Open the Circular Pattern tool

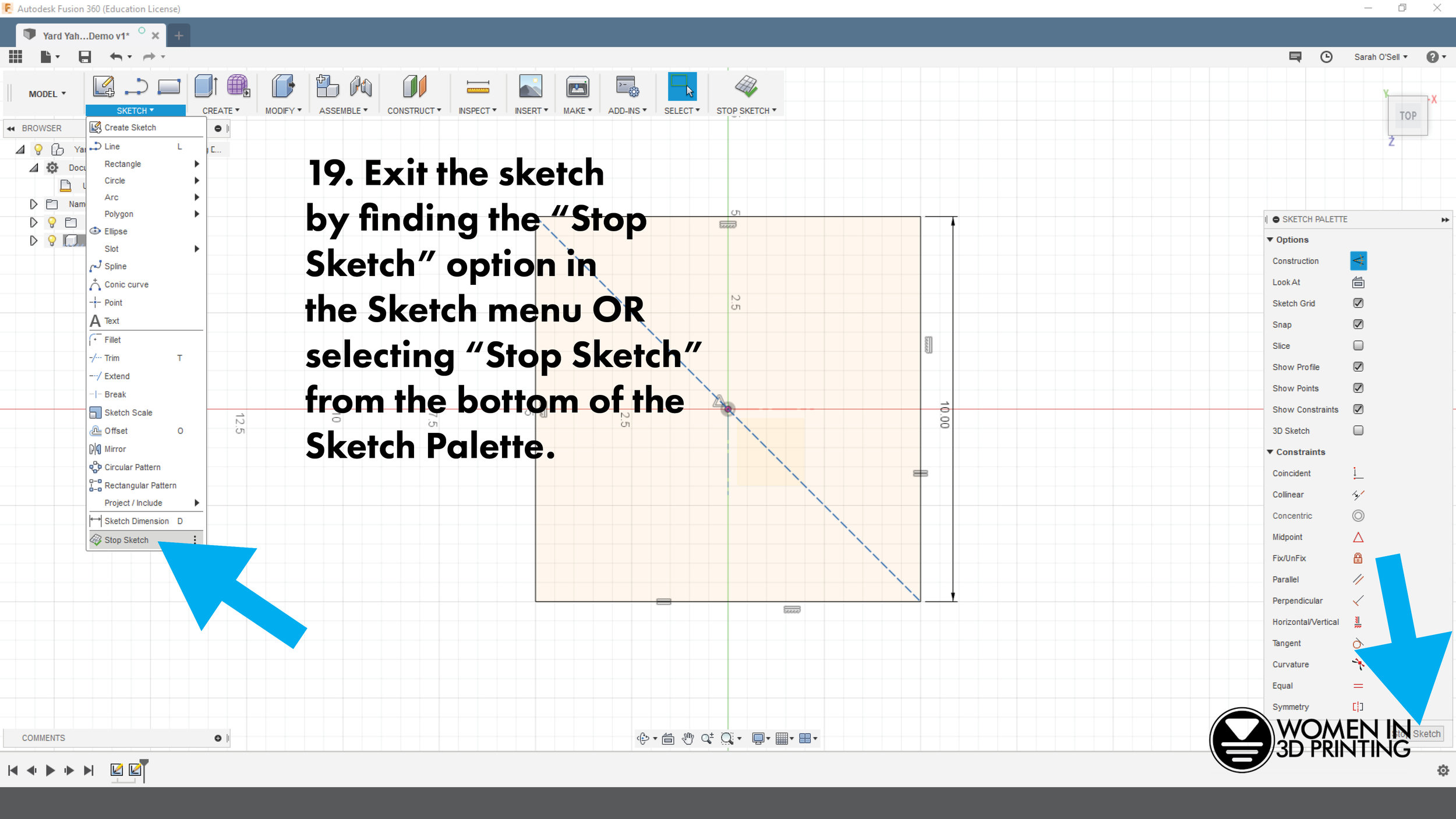pos(132,466)
